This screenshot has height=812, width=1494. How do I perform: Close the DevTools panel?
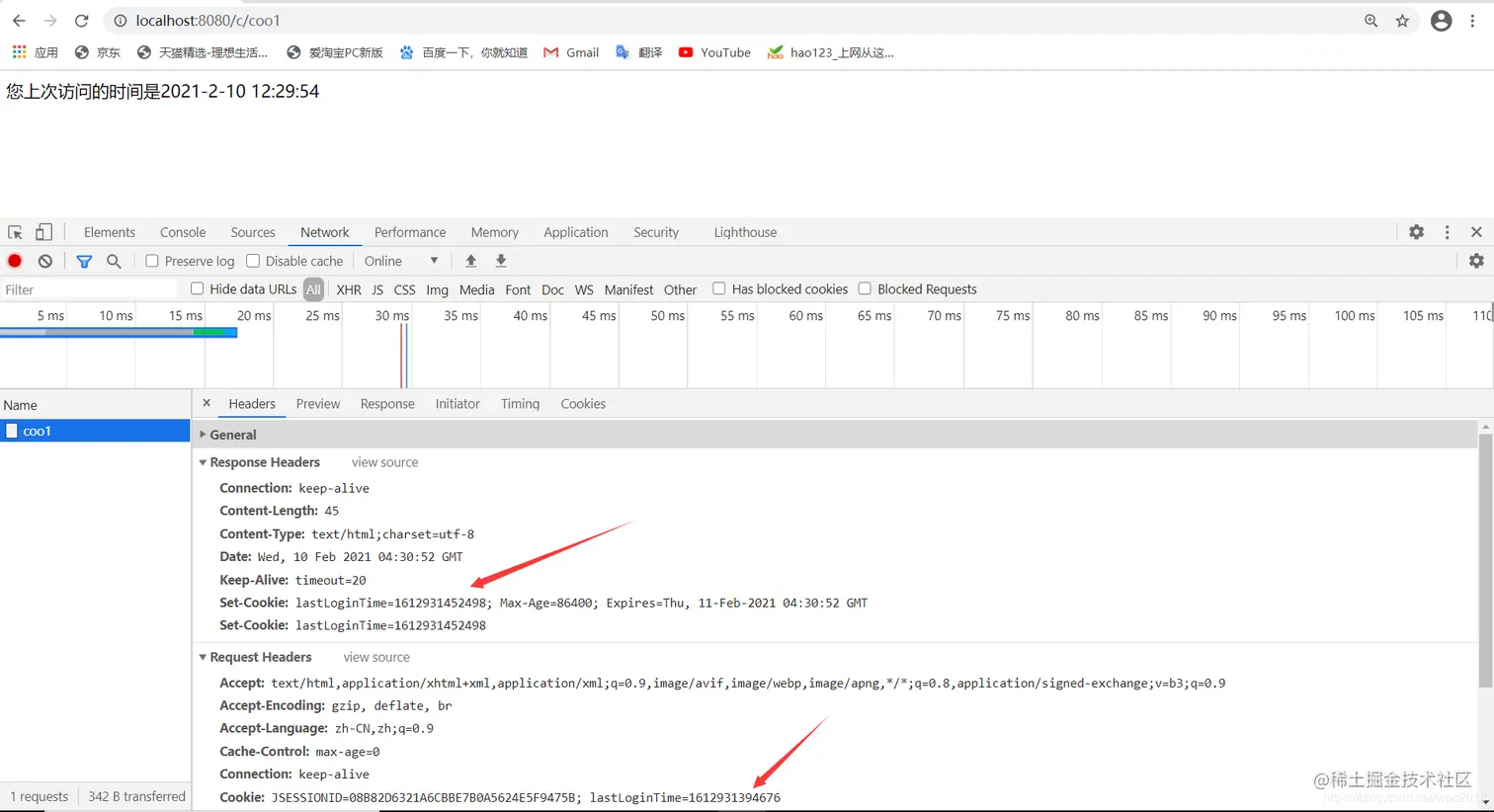pyautogui.click(x=1476, y=232)
